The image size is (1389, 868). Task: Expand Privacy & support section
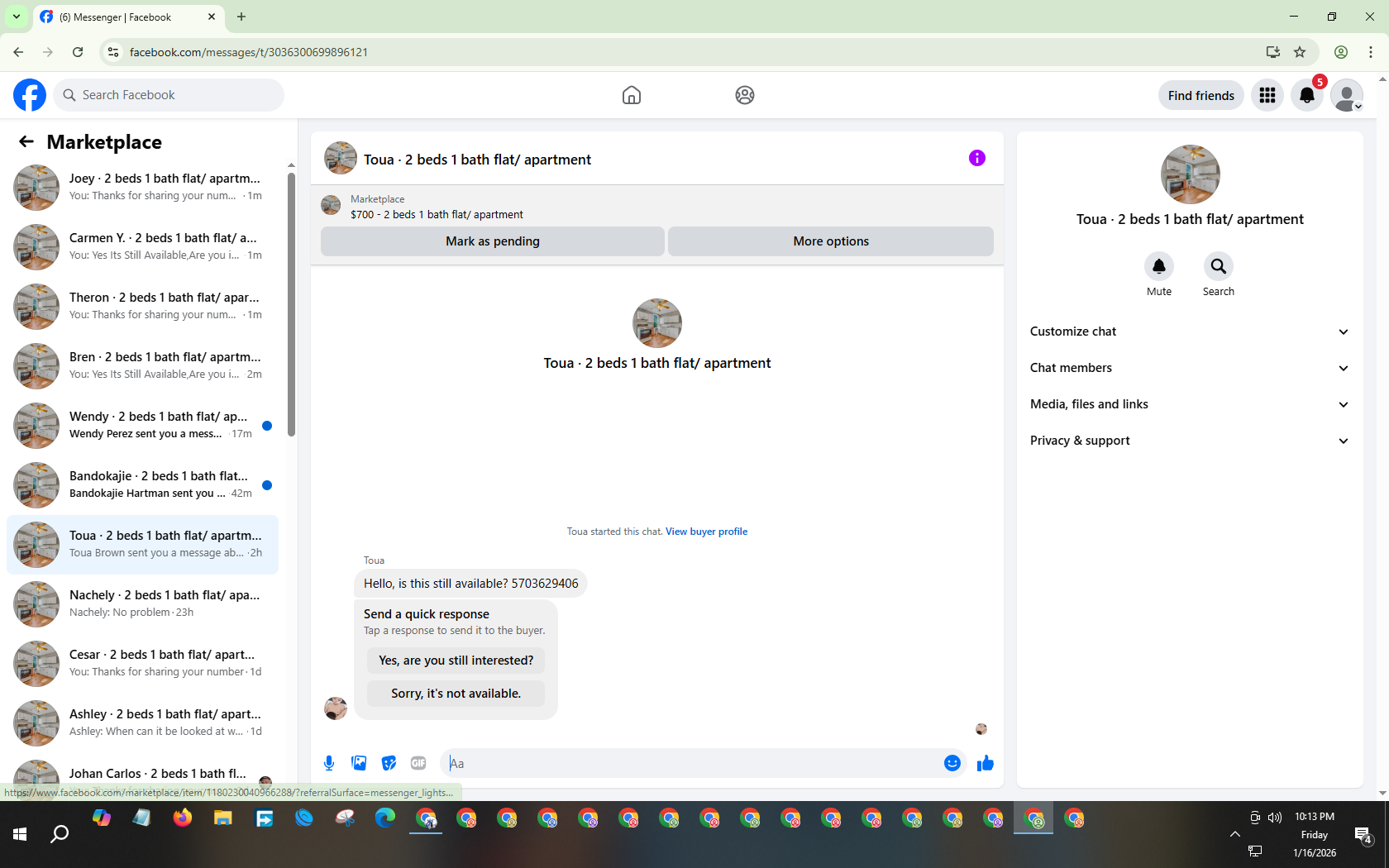pos(1190,441)
